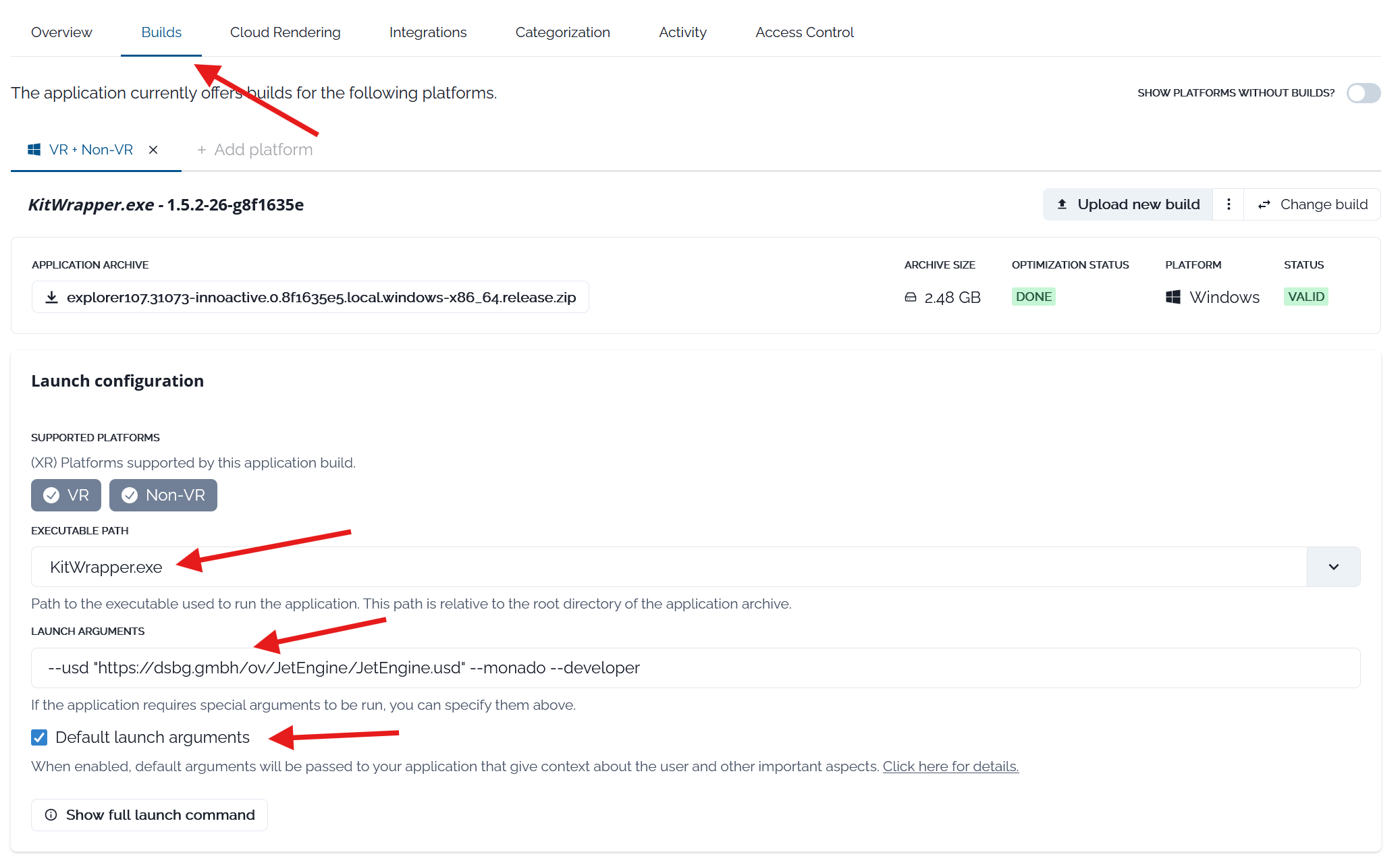The width and height of the screenshot is (1400, 867).
Task: Click into the launch arguments text field
Action: pyautogui.click(x=695, y=668)
